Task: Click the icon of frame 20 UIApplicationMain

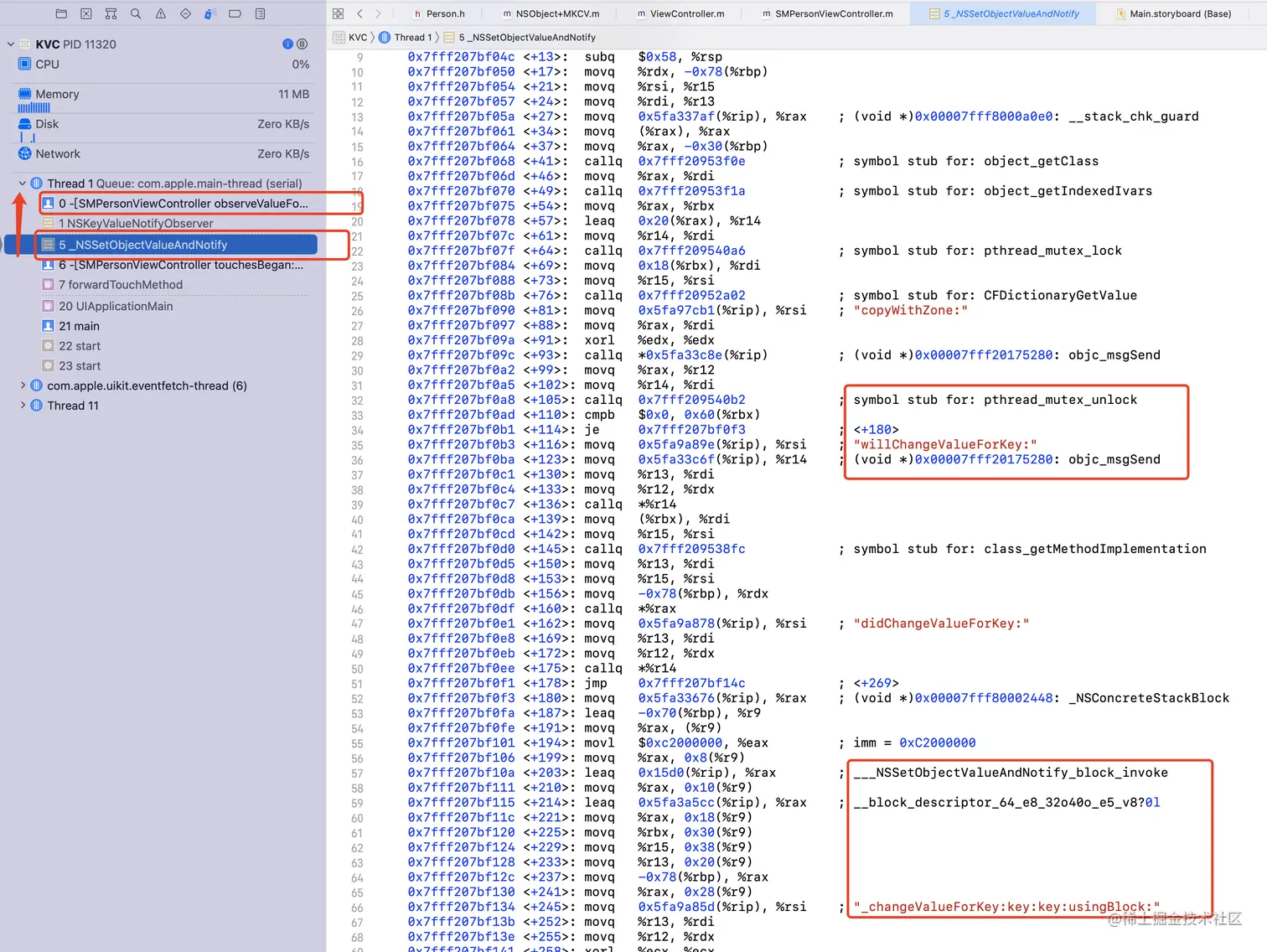Action: 48,306
